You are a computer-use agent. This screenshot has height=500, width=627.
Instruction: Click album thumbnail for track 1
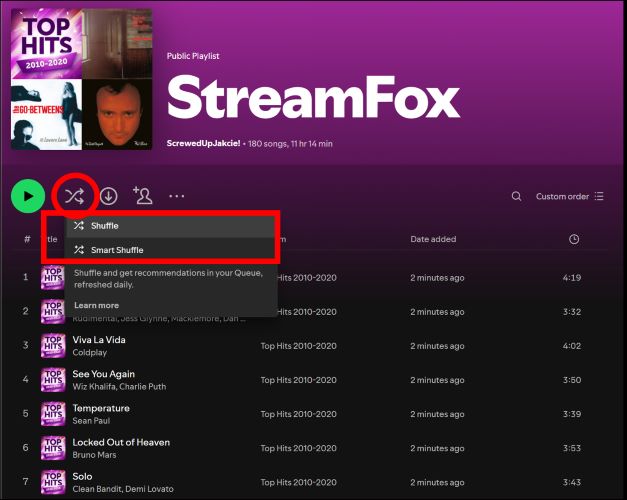tap(53, 278)
